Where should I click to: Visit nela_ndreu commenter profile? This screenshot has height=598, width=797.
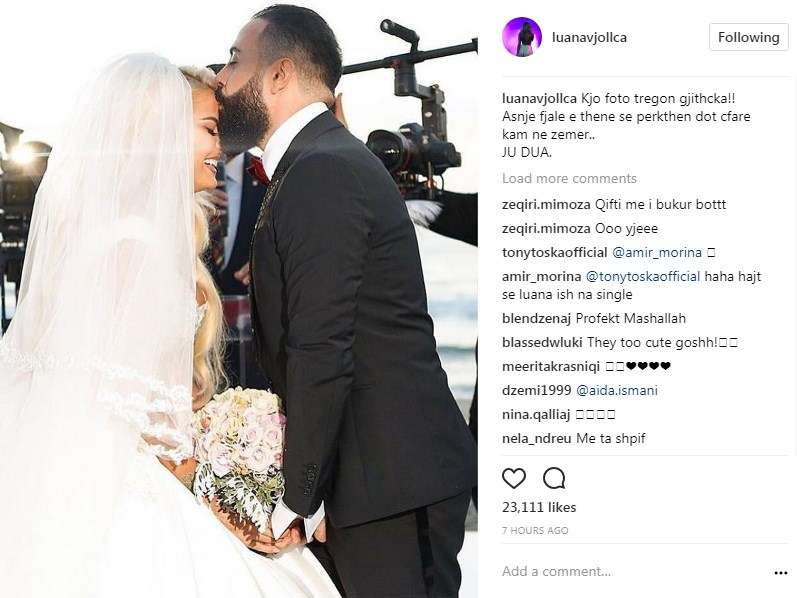click(x=536, y=438)
